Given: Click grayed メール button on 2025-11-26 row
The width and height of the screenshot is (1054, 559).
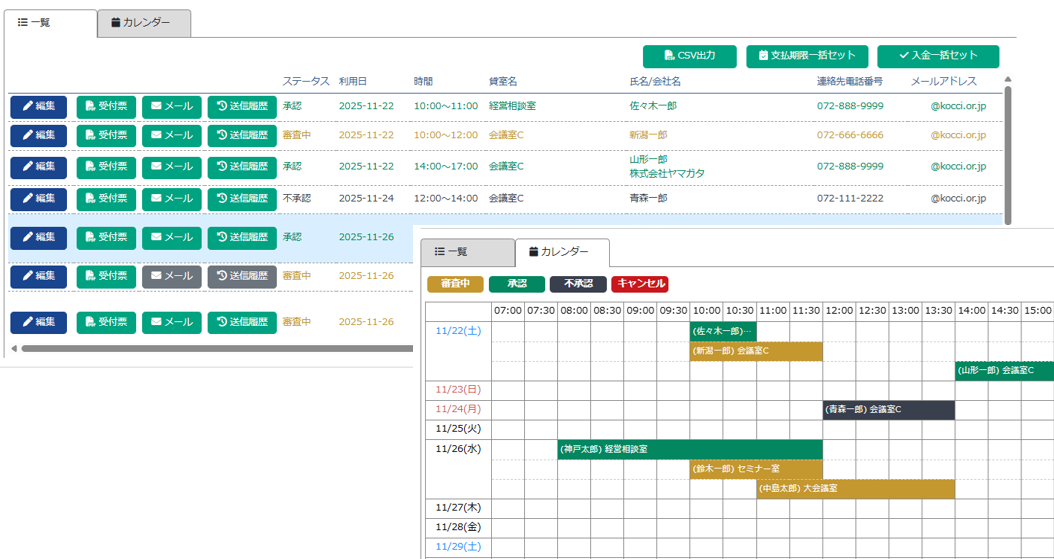Looking at the screenshot, I should (x=172, y=276).
